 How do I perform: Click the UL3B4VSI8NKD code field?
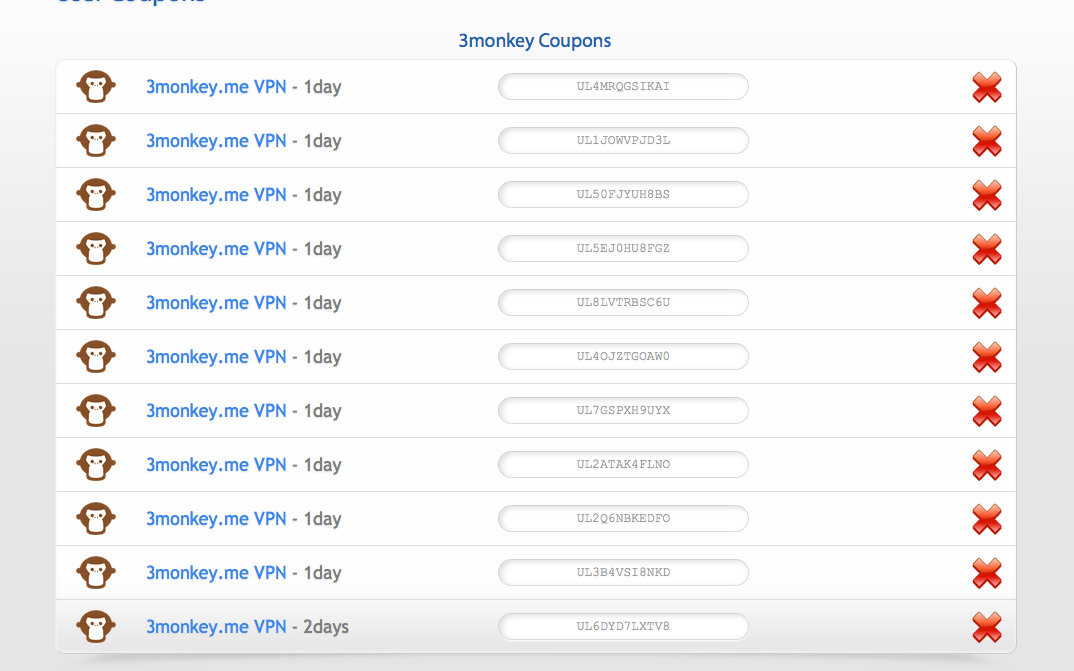point(623,573)
